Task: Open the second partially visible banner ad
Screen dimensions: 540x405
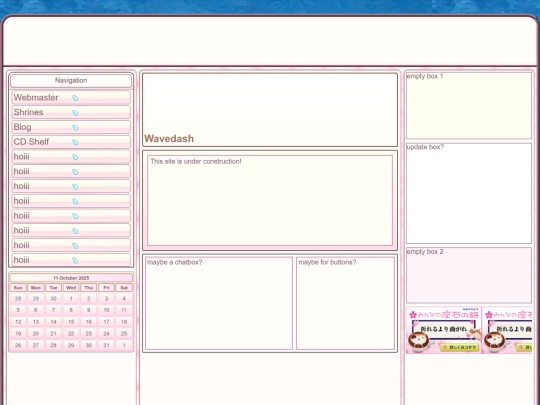Action: [507, 330]
